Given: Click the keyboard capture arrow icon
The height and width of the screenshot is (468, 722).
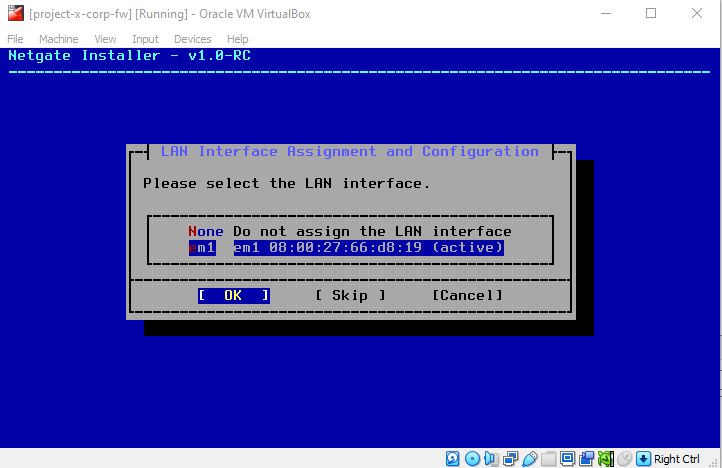Looking at the screenshot, I should [643, 459].
